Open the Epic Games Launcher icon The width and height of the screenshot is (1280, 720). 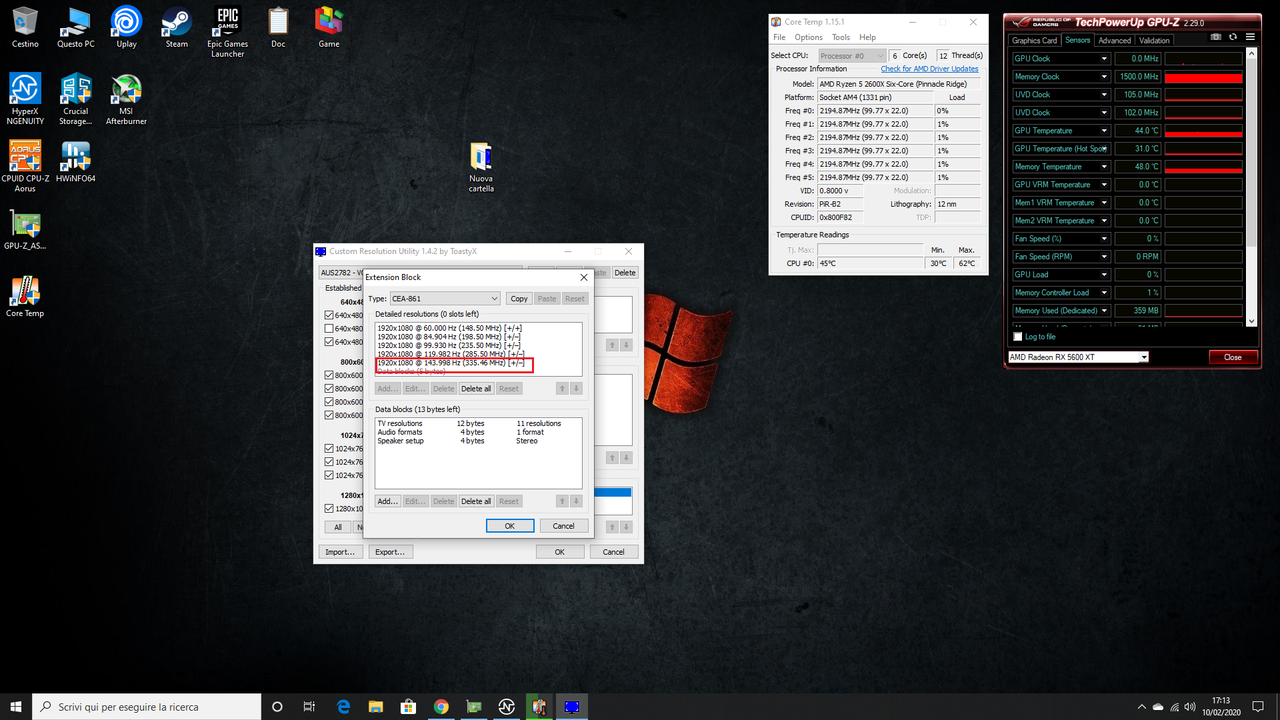point(228,31)
